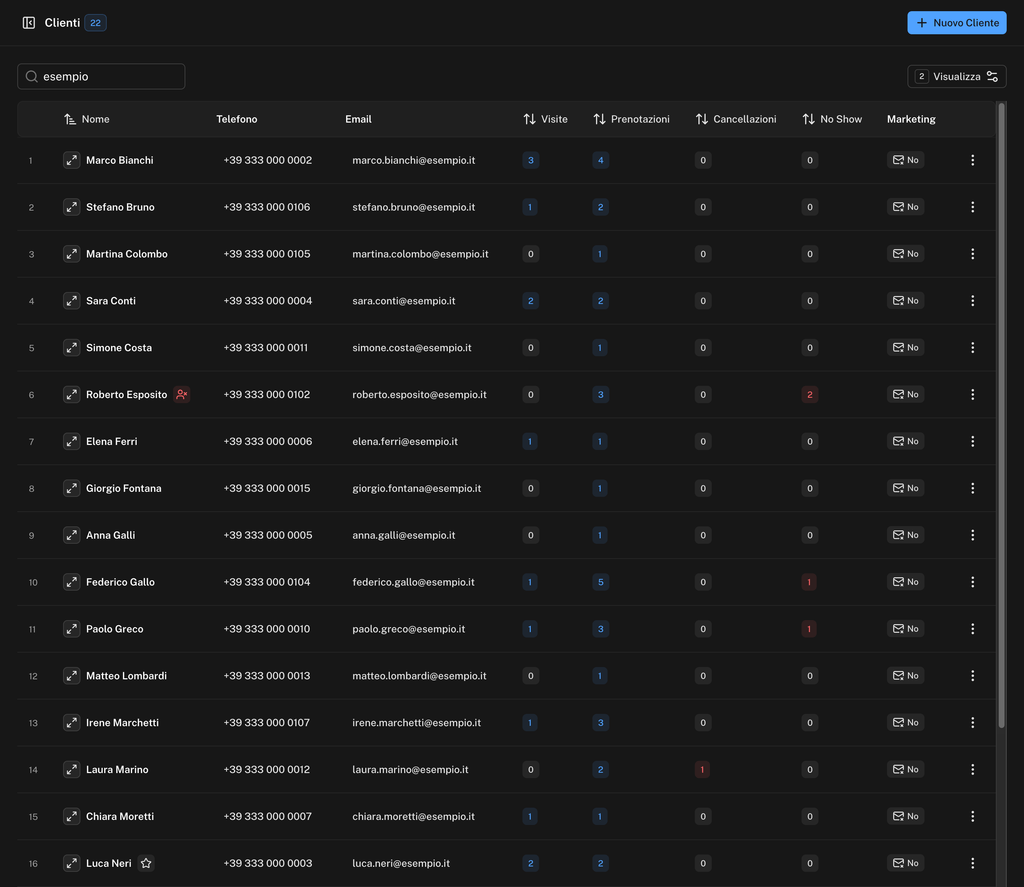The width and height of the screenshot is (1024, 887).
Task: Toggle marketing status for Irene Marchetti
Action: point(905,722)
